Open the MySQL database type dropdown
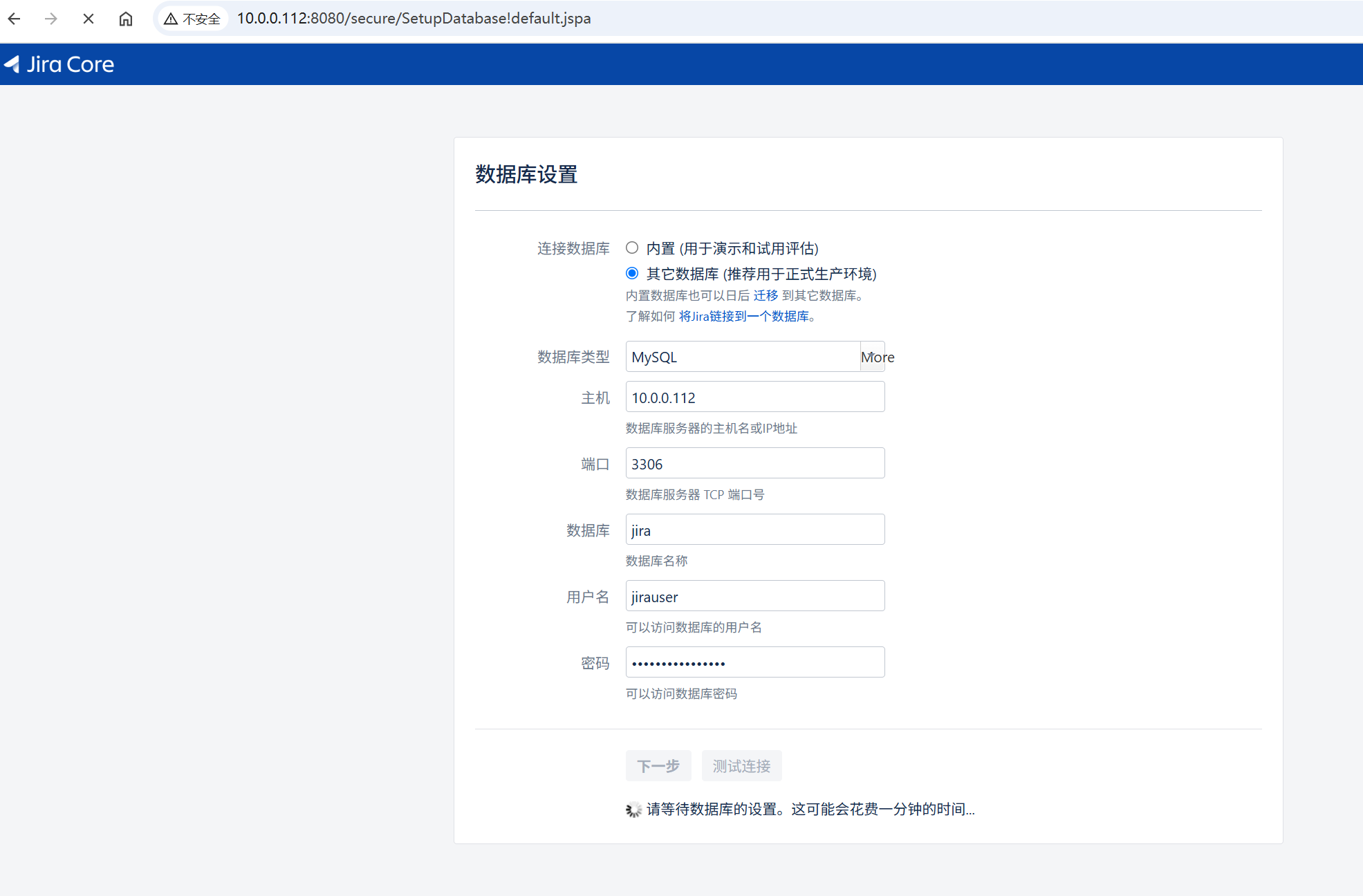This screenshot has width=1363, height=896. click(742, 357)
